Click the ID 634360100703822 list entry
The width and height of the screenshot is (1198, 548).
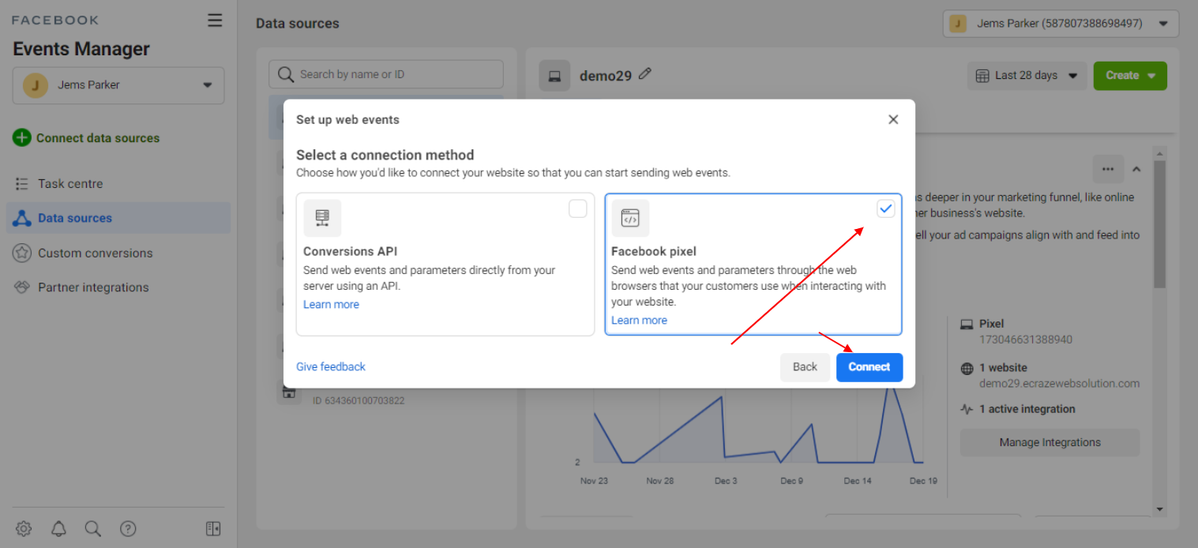[x=358, y=400]
